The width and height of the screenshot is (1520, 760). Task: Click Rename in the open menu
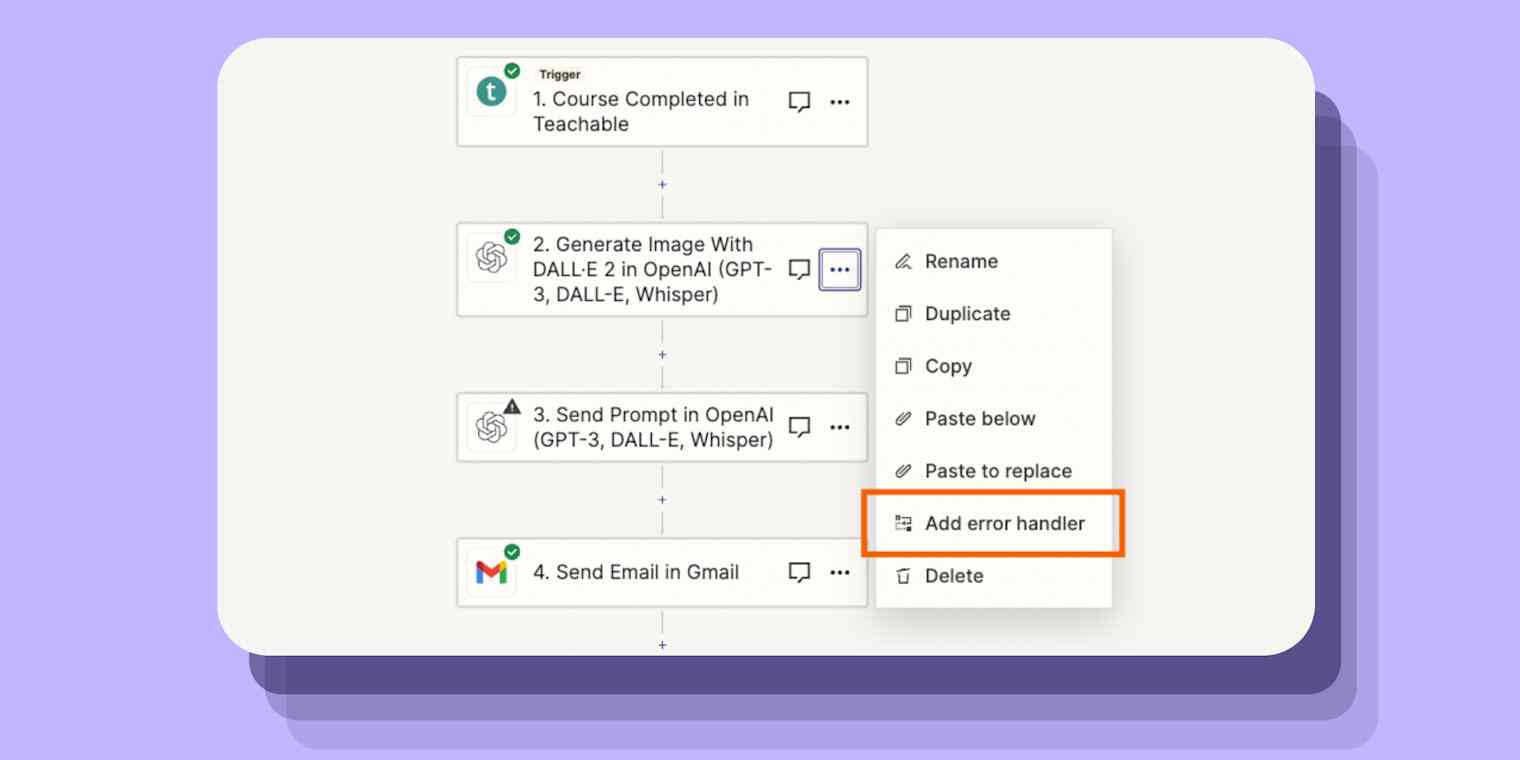pos(960,261)
